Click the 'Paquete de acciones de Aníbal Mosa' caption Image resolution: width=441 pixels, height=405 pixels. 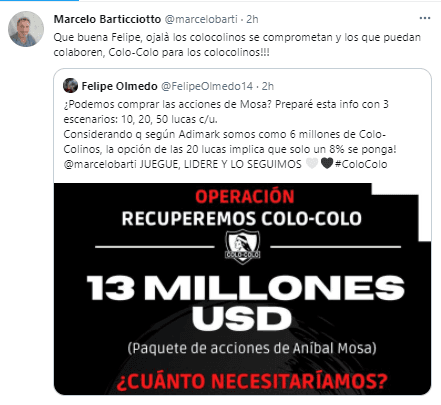(x=252, y=348)
